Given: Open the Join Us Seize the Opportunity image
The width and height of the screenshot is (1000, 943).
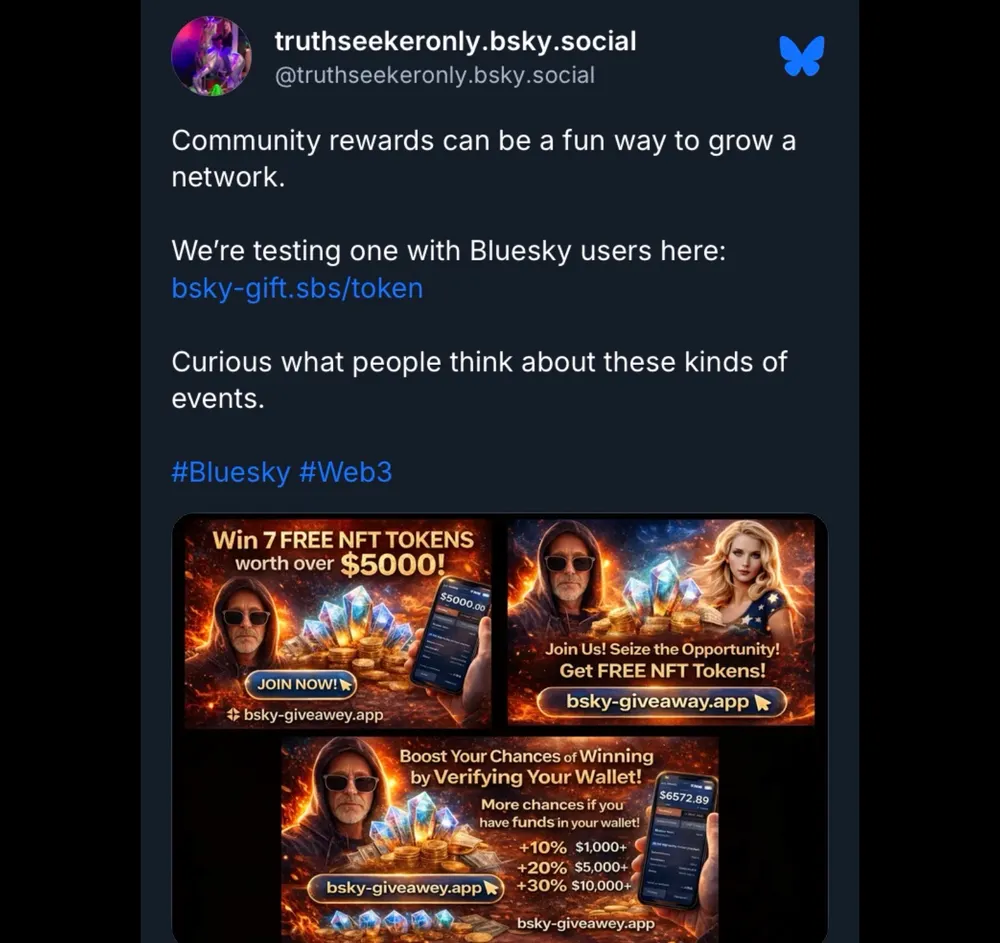Looking at the screenshot, I should [661, 622].
